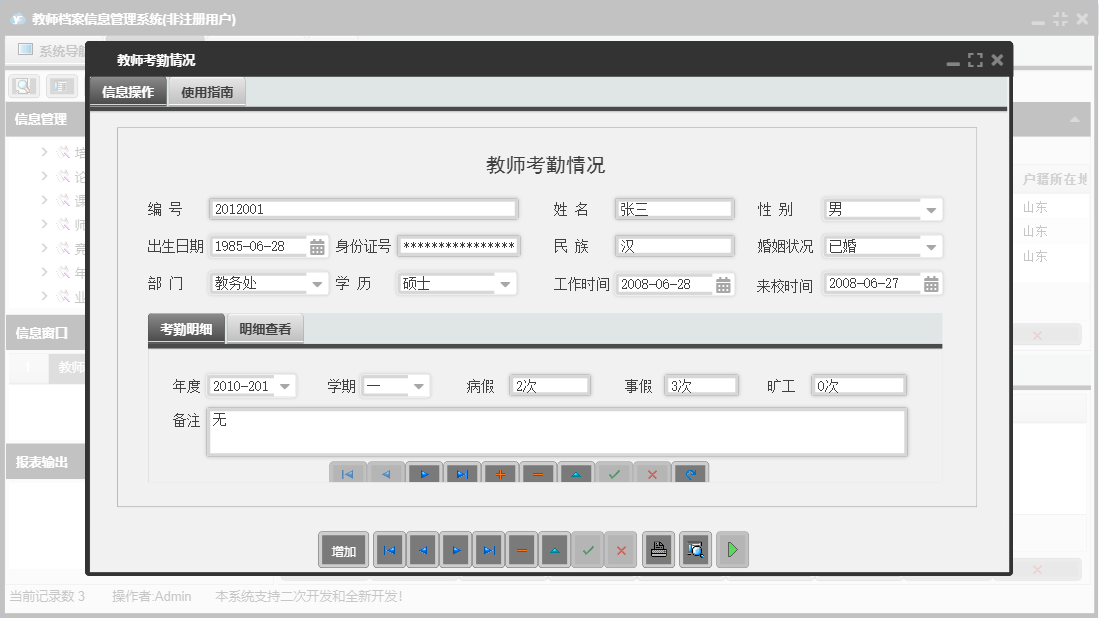Expand the 性别 dropdown
1099x618 pixels.
click(931, 210)
